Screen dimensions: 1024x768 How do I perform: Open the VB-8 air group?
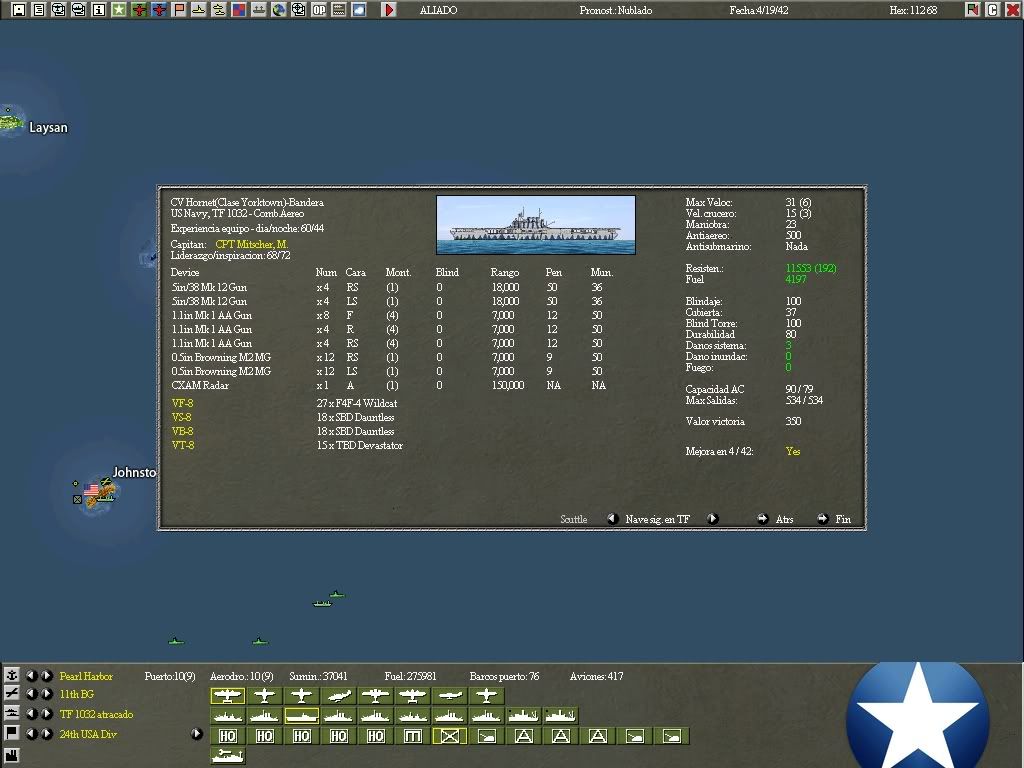click(x=182, y=431)
